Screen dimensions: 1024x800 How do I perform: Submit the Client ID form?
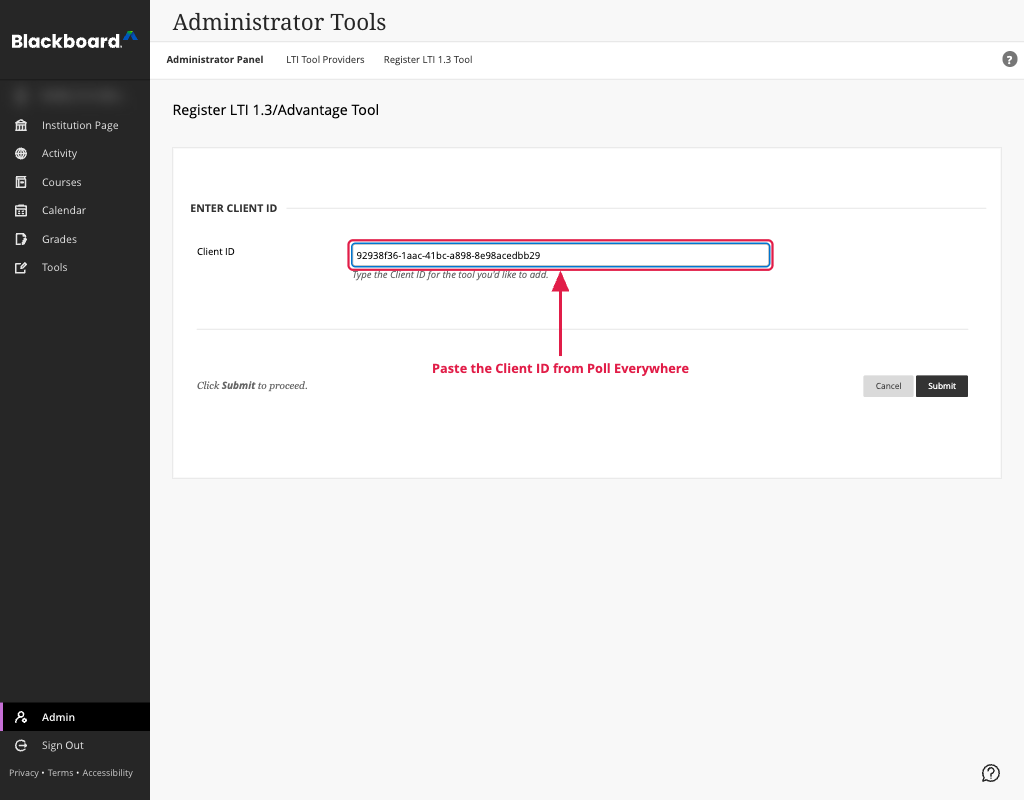coord(942,386)
